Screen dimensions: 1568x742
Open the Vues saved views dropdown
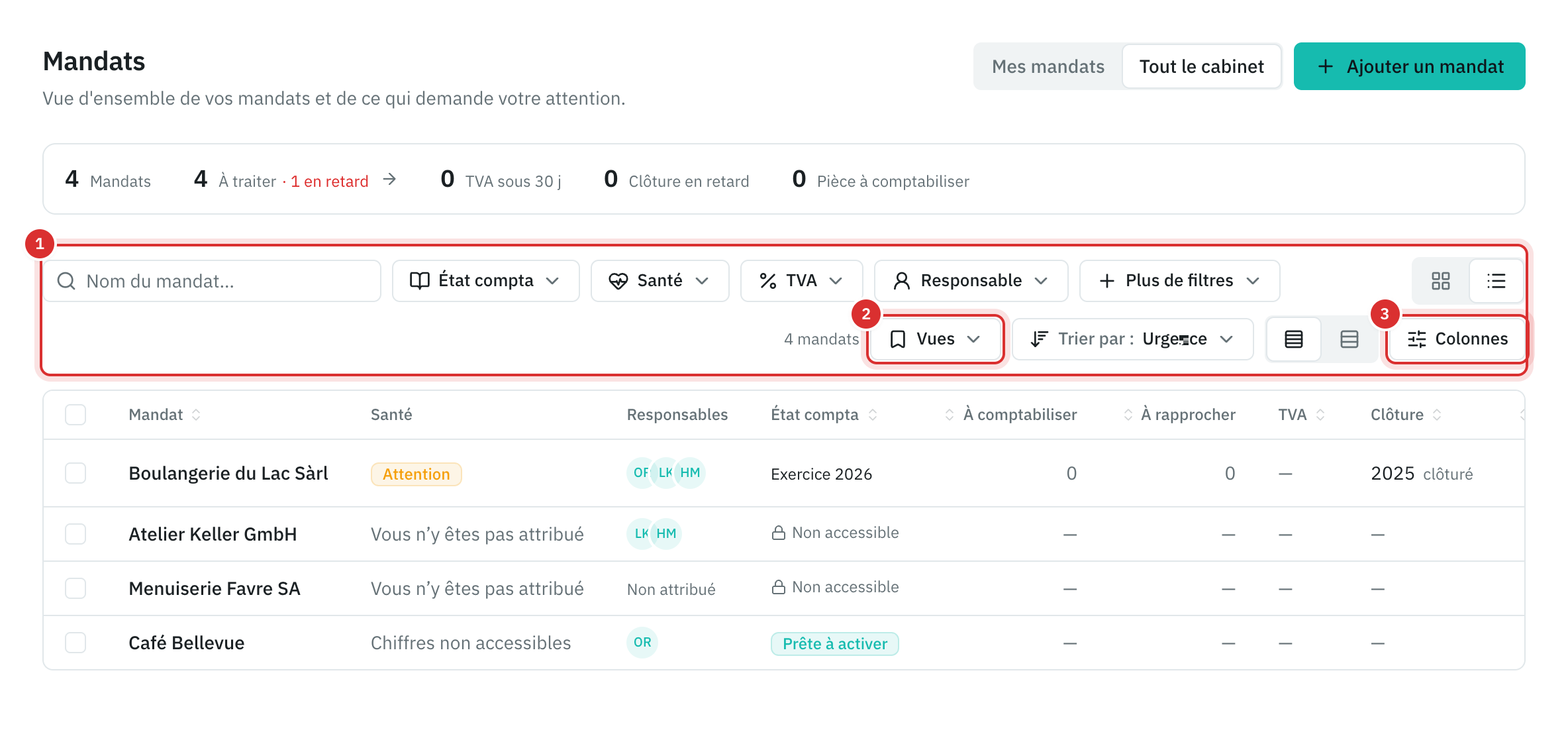[x=935, y=339]
